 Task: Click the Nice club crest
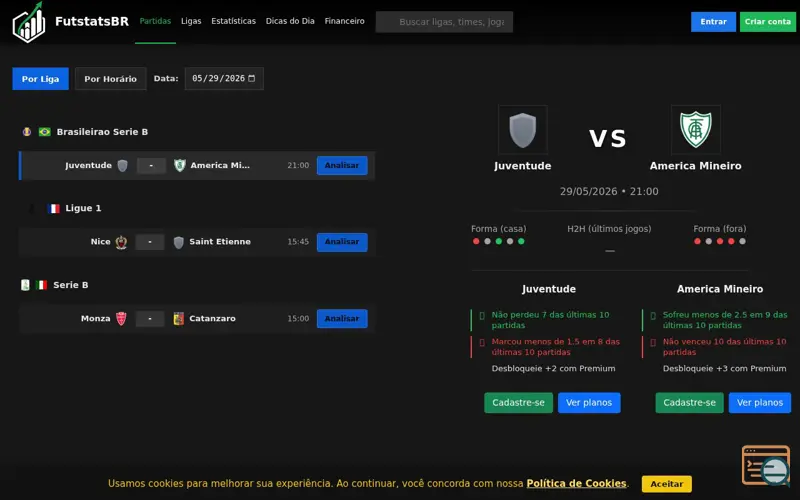[x=121, y=242]
